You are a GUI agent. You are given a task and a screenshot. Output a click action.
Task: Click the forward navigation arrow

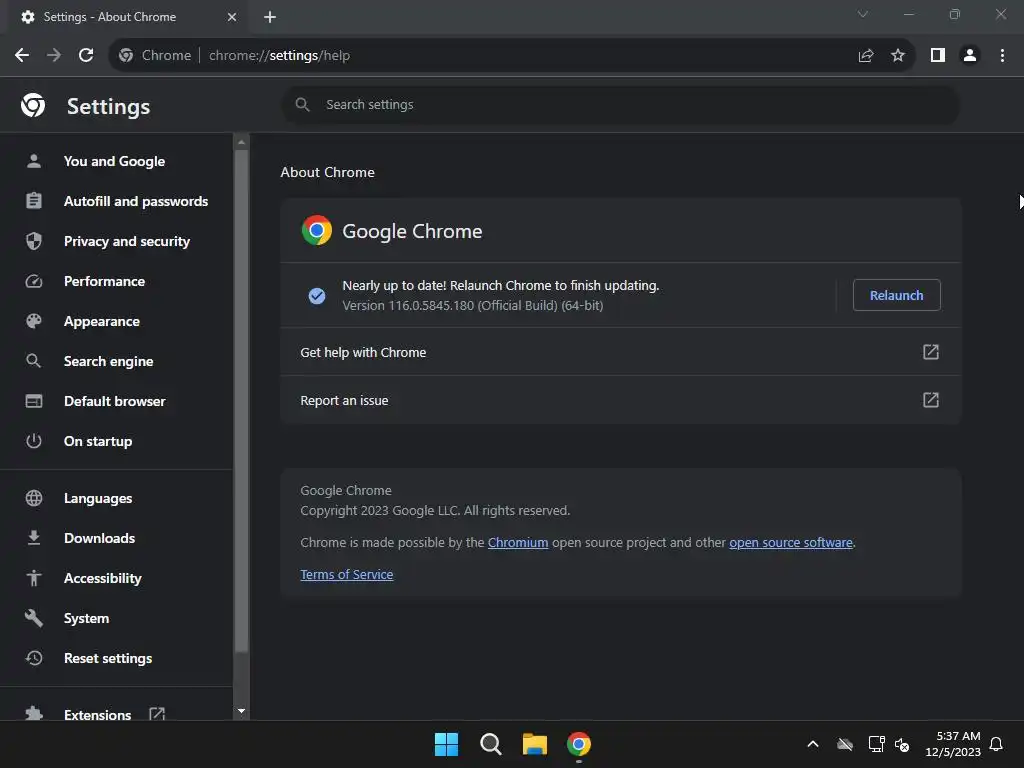coord(54,56)
